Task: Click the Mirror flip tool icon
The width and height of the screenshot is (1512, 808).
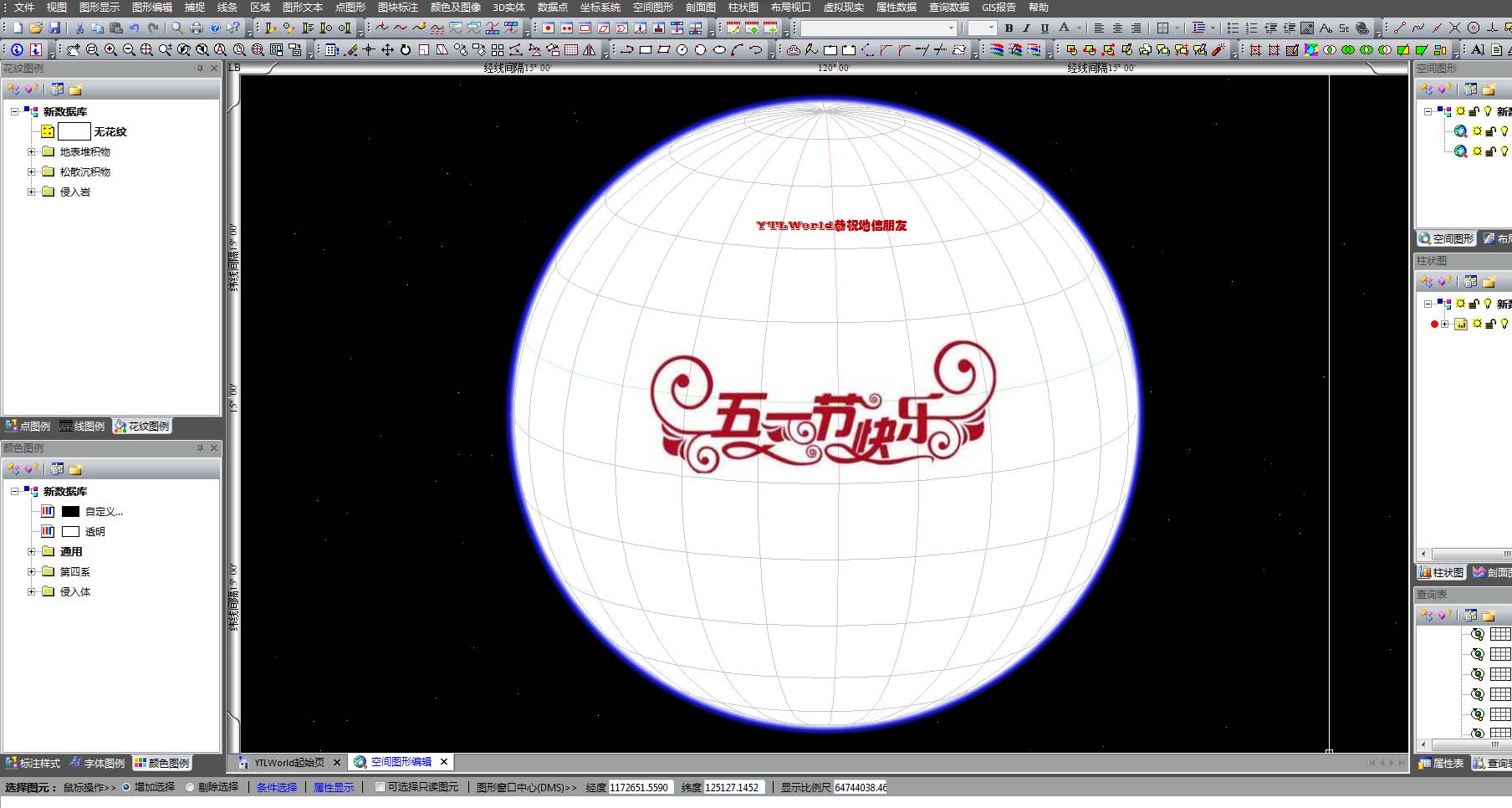Action: (x=590, y=50)
